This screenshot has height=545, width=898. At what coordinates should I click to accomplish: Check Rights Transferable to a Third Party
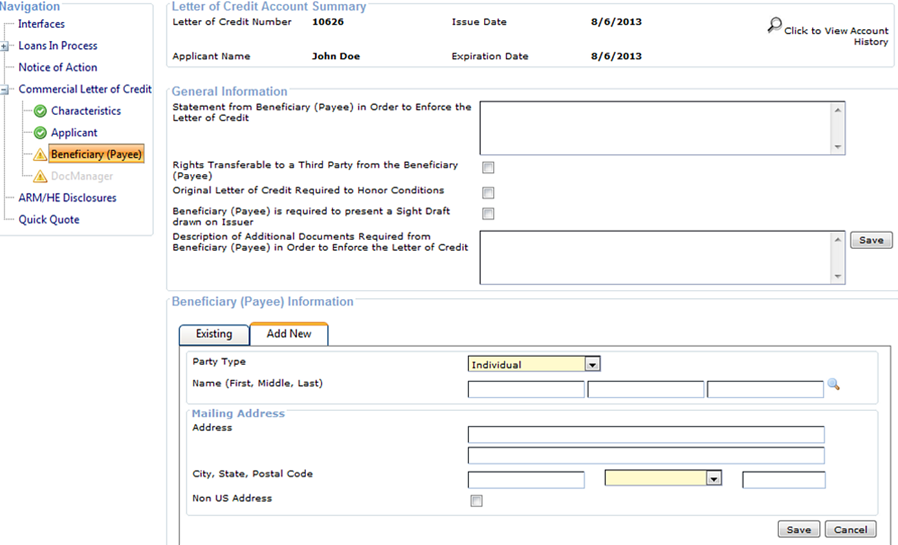point(488,167)
